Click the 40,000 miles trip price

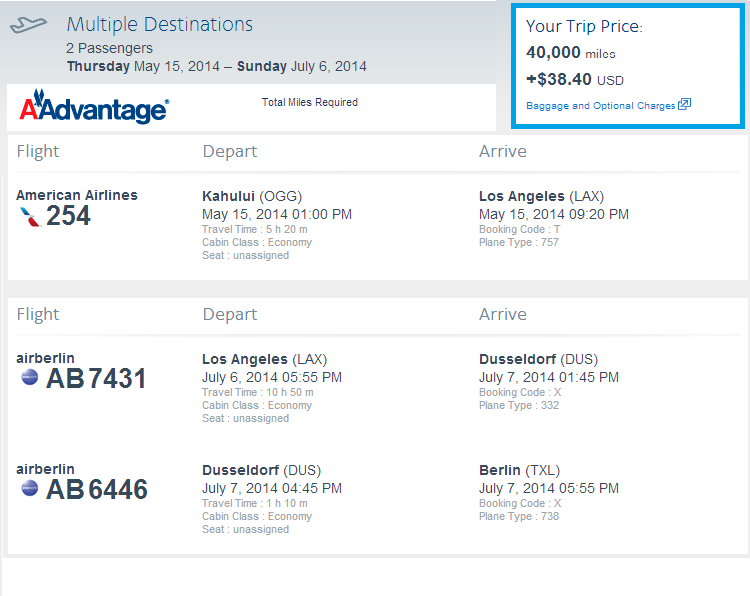pos(571,52)
